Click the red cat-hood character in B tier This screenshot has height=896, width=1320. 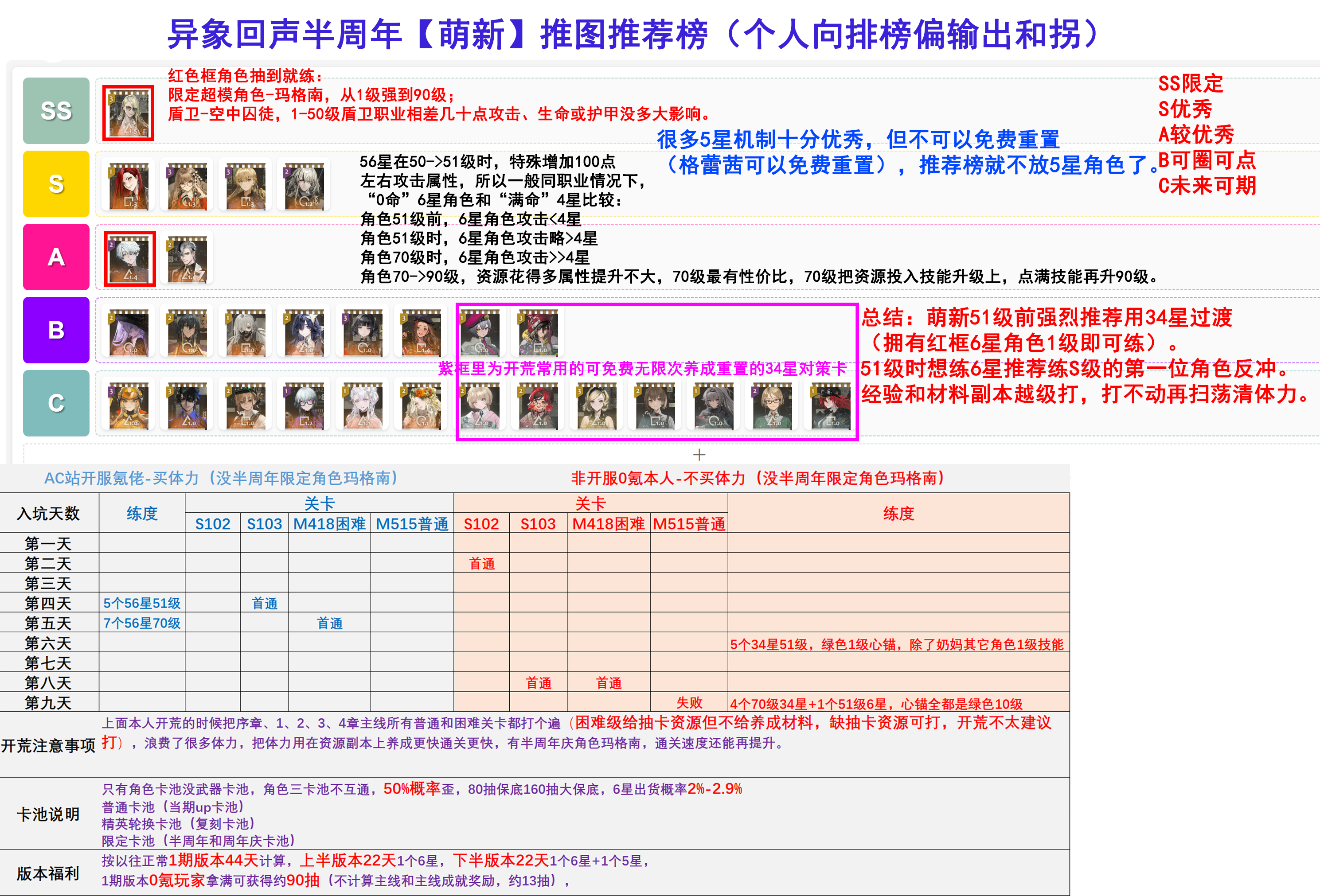pos(538,332)
